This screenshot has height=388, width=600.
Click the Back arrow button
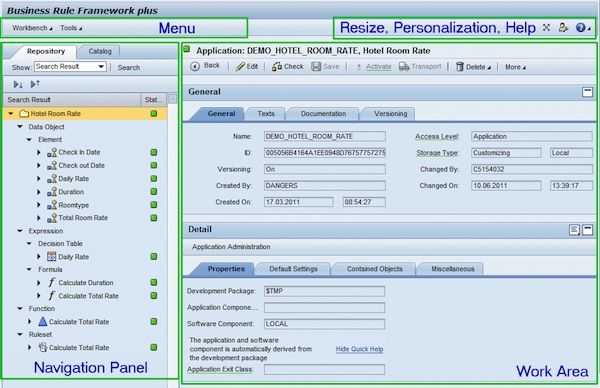[x=205, y=66]
